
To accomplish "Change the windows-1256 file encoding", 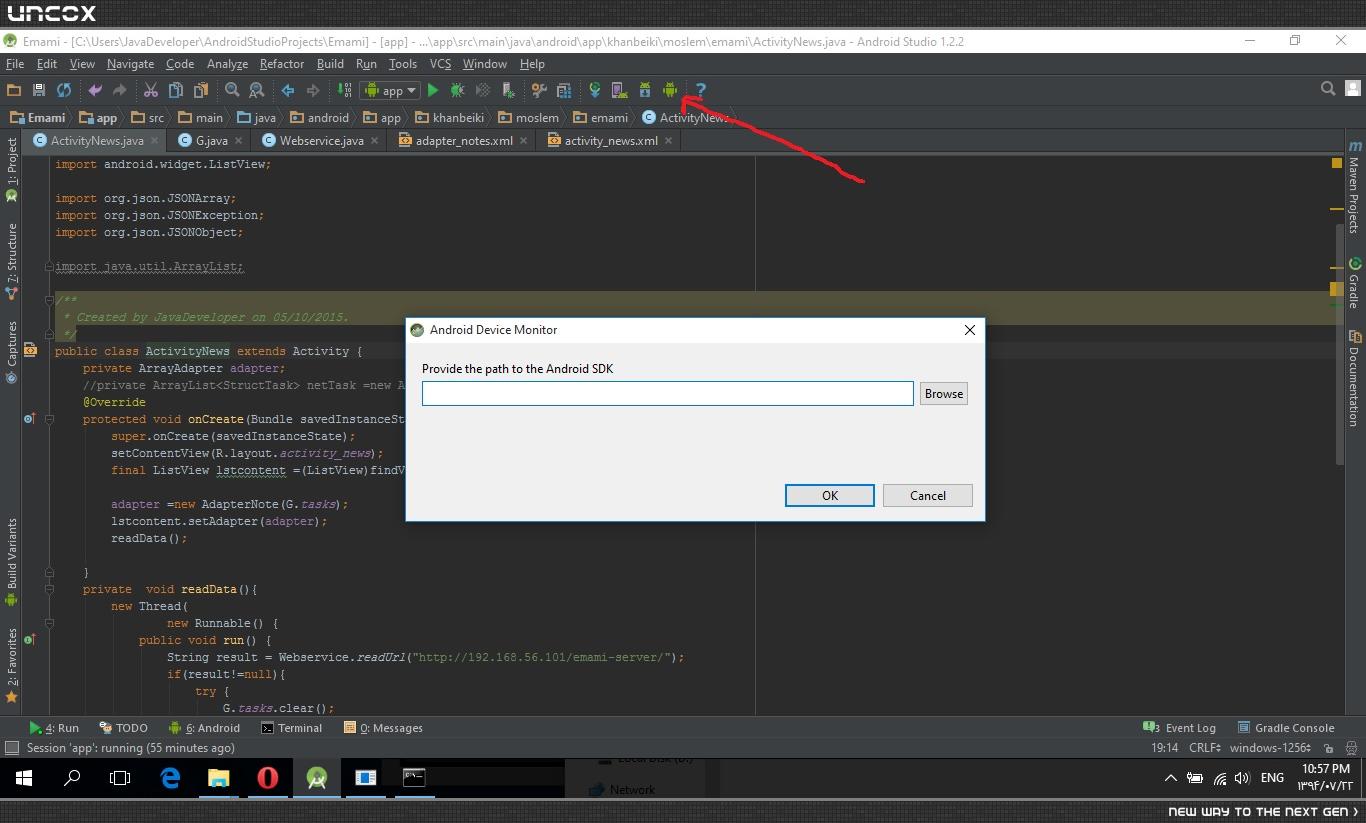I will (1271, 748).
